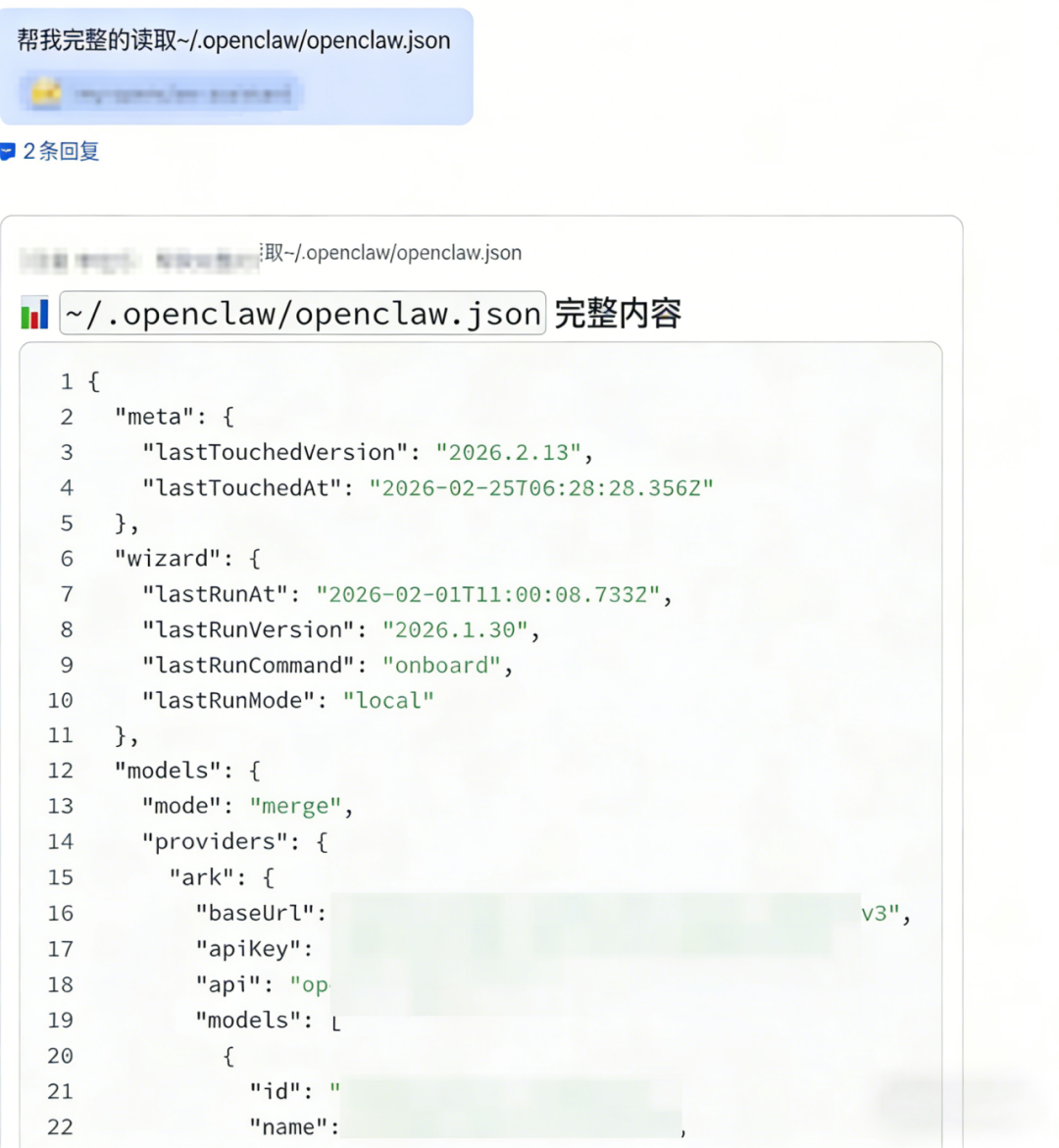Click the "local" lastRunMode value

pos(388,701)
